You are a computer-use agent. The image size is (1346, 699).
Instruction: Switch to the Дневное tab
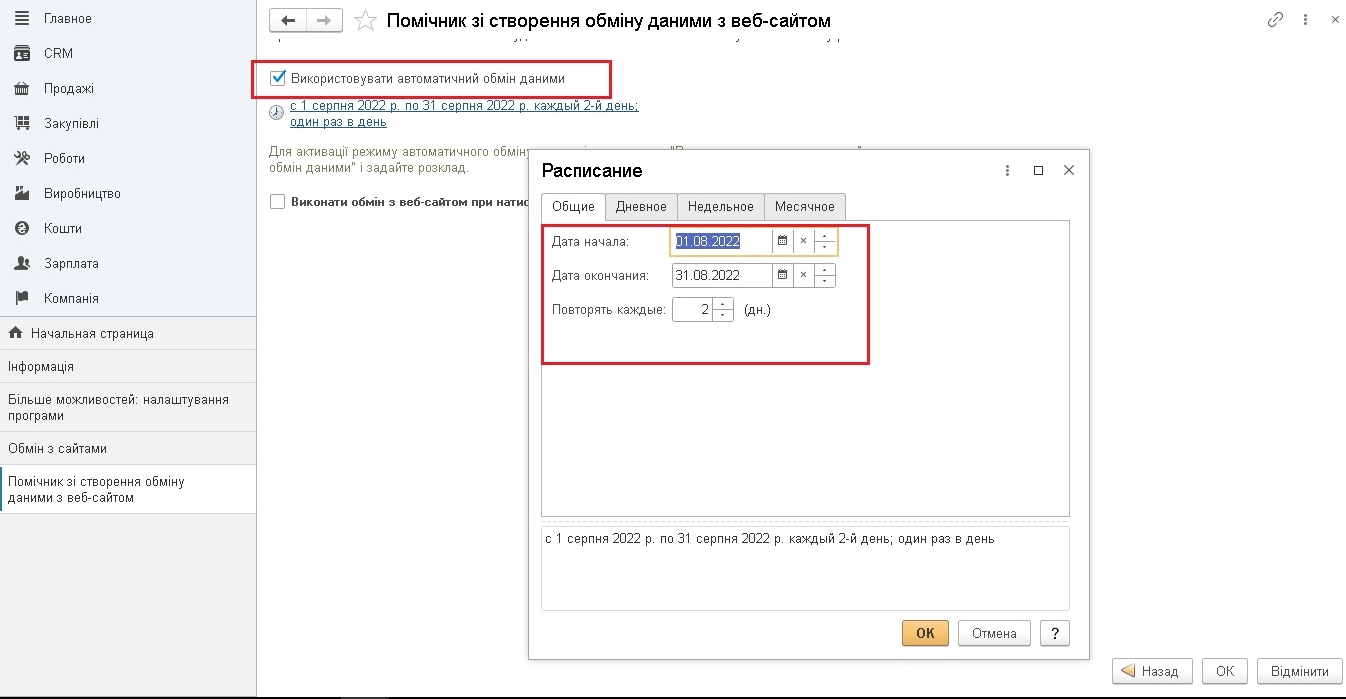641,207
